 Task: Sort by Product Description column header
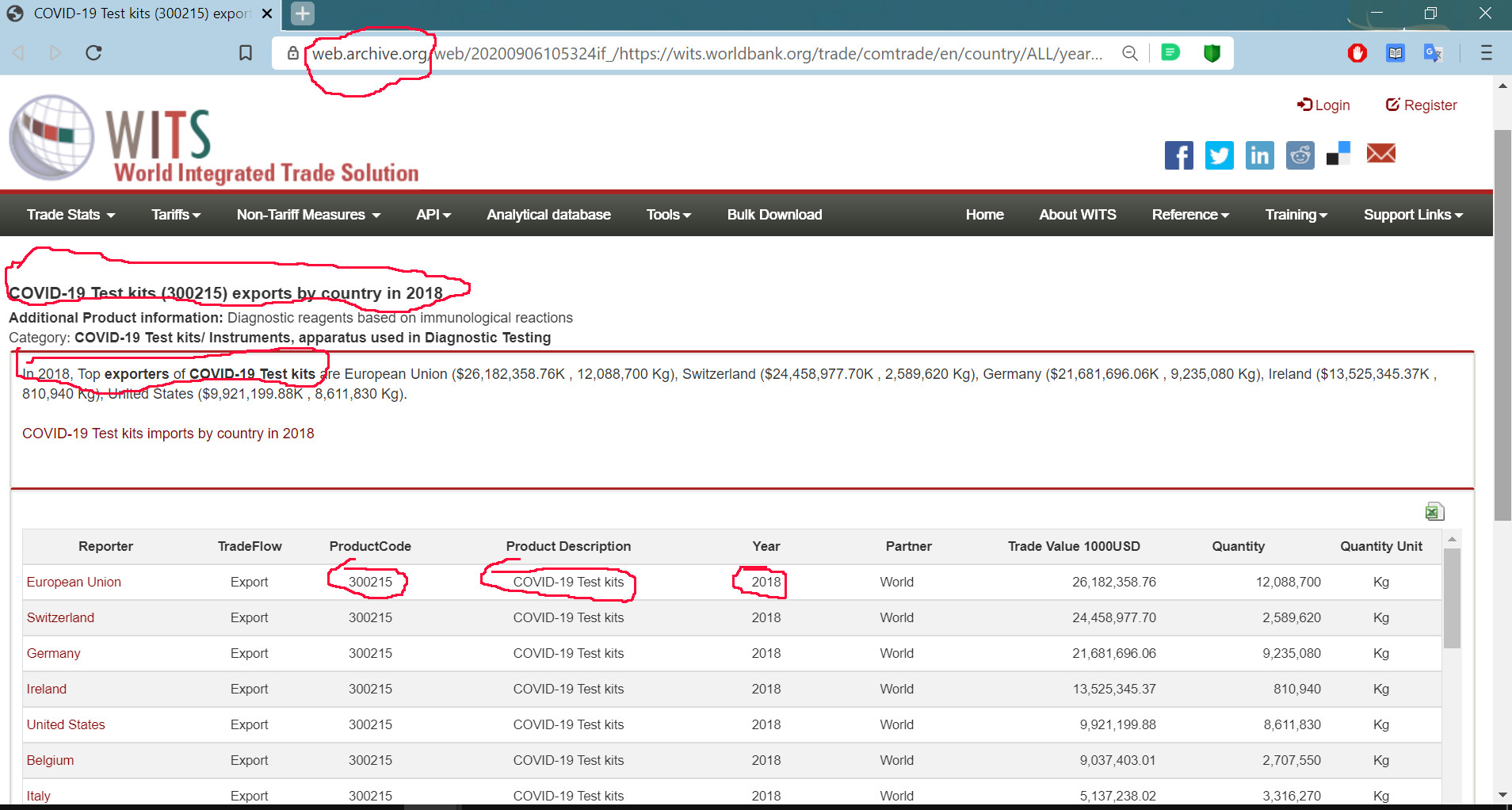coord(568,546)
